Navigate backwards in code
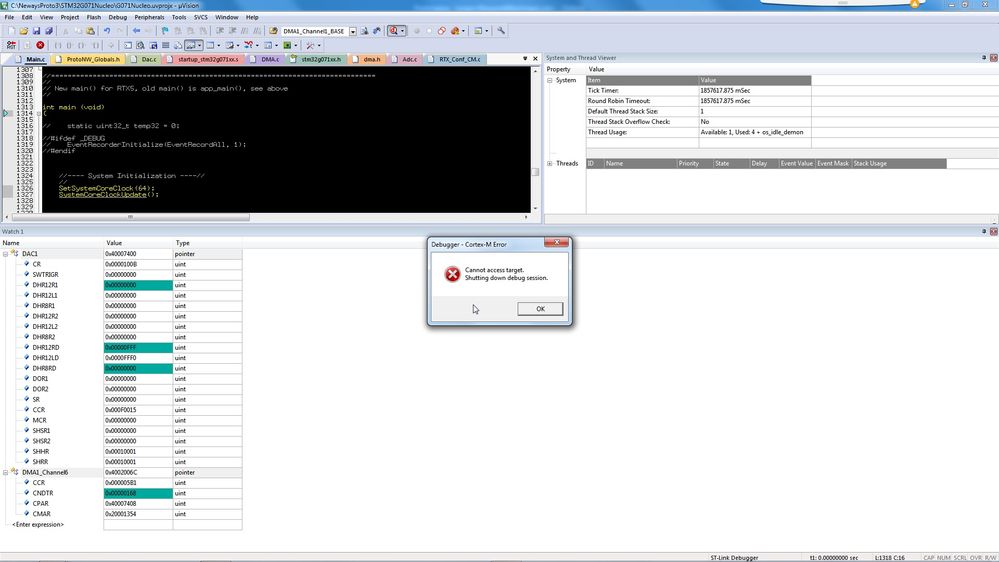The height and width of the screenshot is (562, 999). (136, 31)
